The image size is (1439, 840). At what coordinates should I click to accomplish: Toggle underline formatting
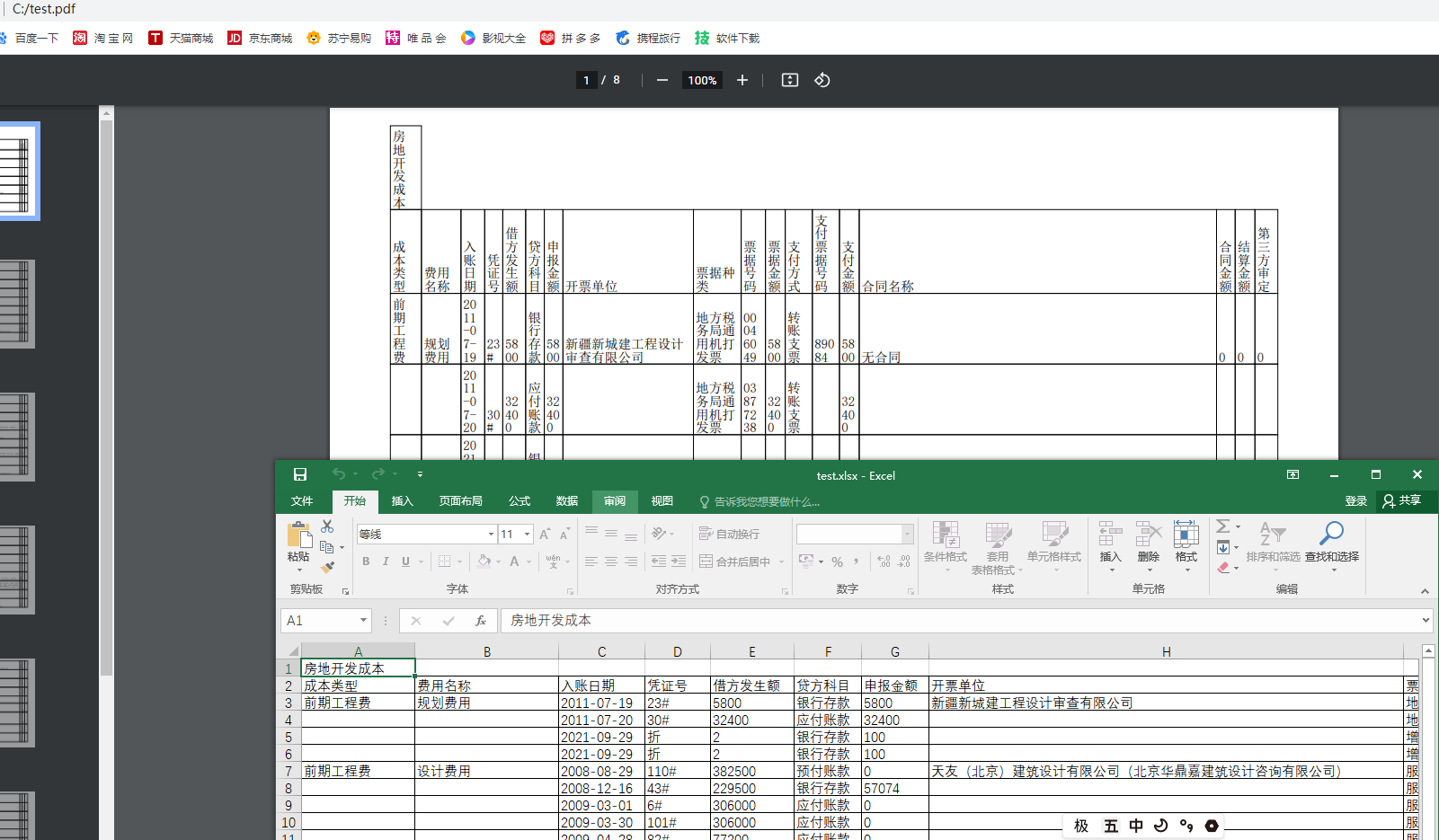tap(405, 561)
